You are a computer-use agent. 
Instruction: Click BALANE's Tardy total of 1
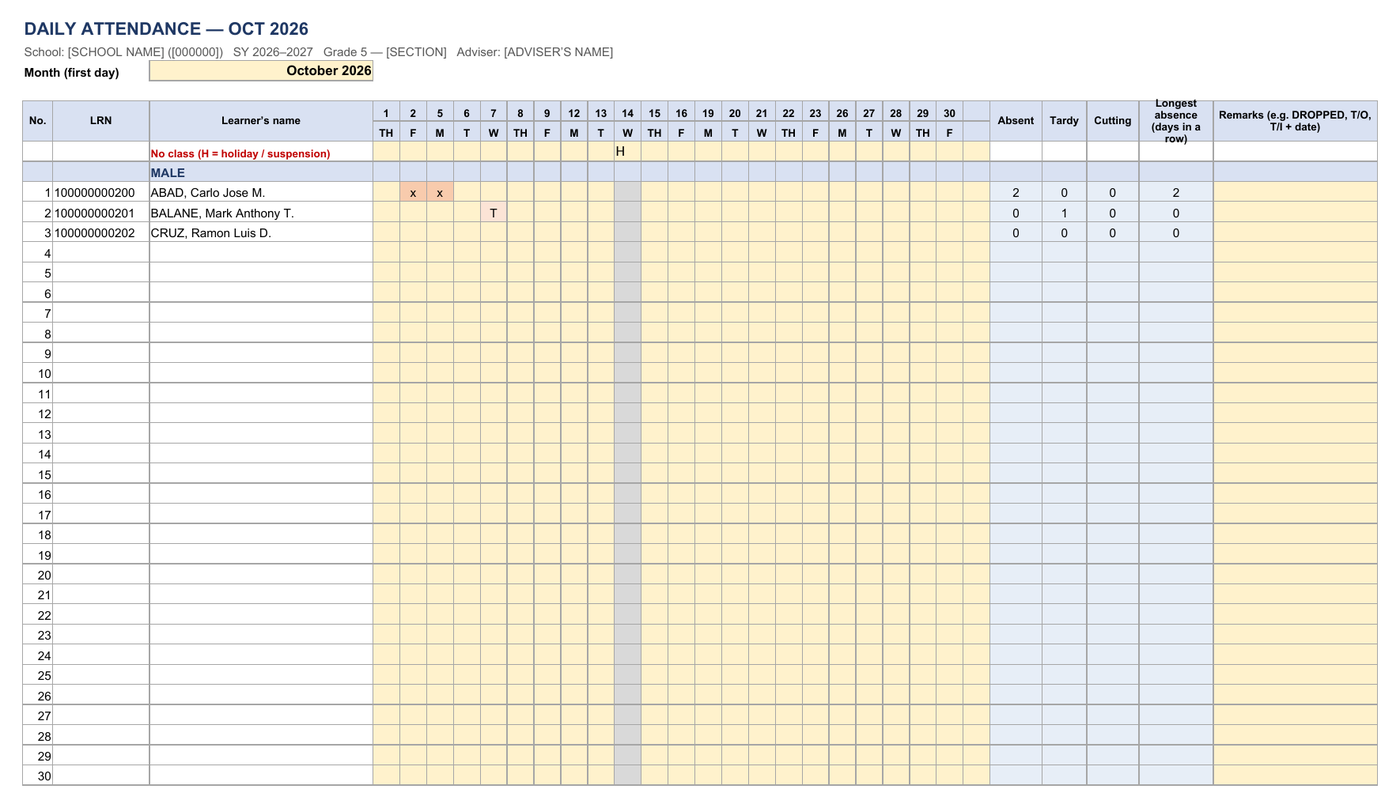click(1064, 213)
